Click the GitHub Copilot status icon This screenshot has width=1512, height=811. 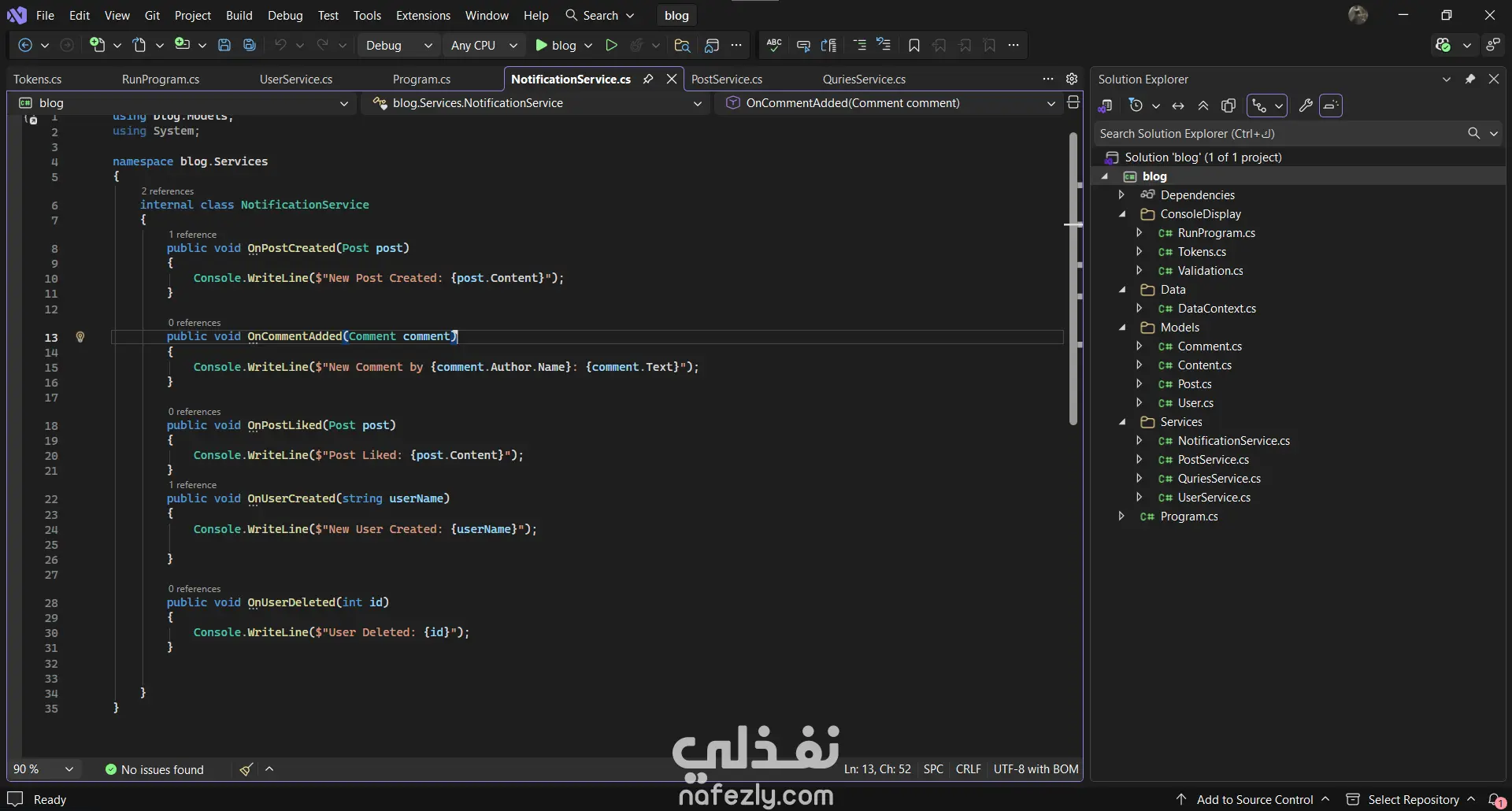[1443, 46]
